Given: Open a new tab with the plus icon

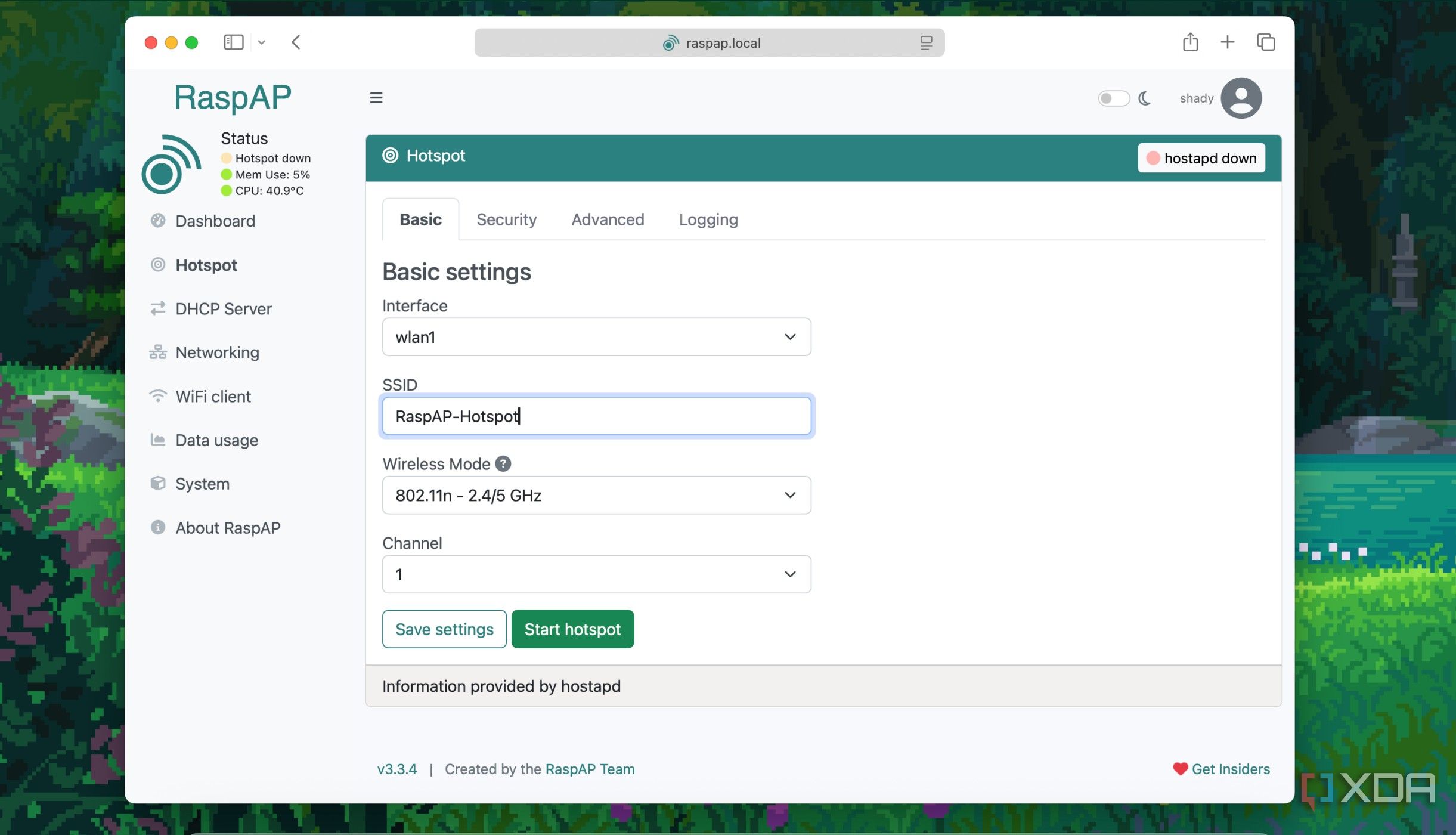Looking at the screenshot, I should tap(1227, 42).
